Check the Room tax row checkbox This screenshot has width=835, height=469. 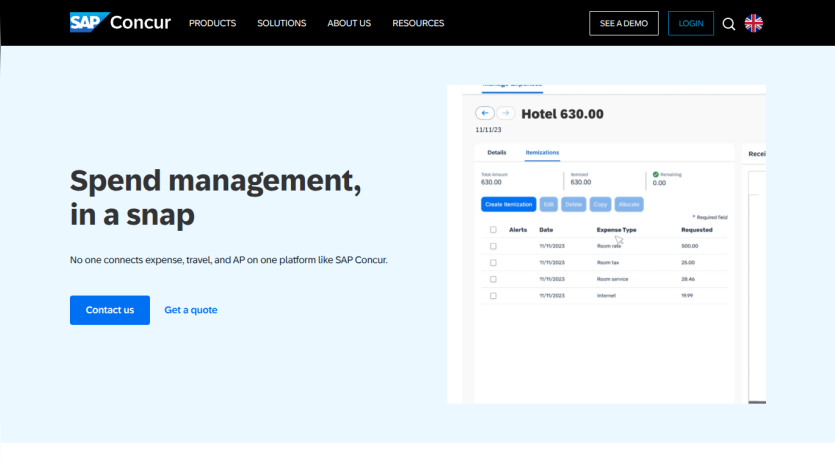tap(493, 263)
